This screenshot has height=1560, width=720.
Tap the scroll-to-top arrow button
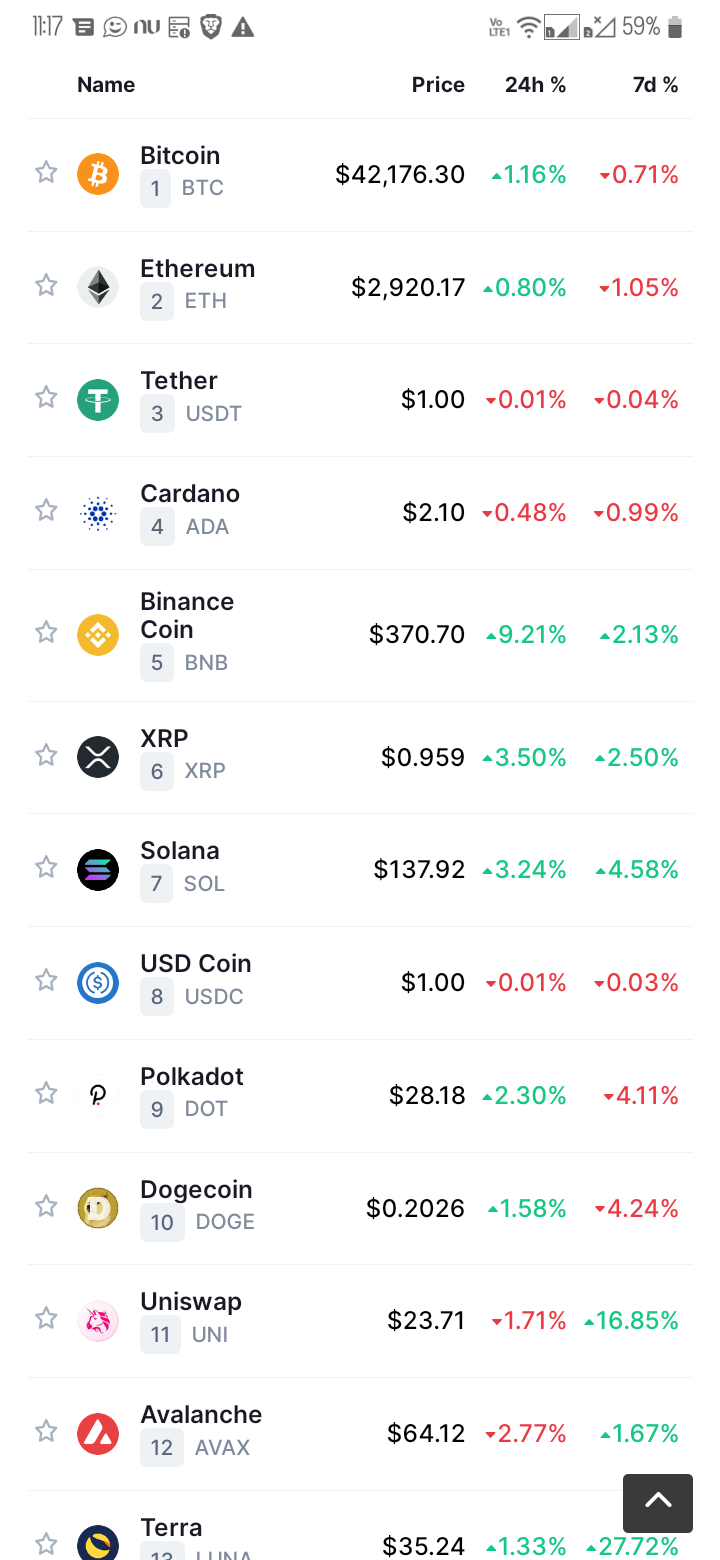pyautogui.click(x=658, y=1503)
